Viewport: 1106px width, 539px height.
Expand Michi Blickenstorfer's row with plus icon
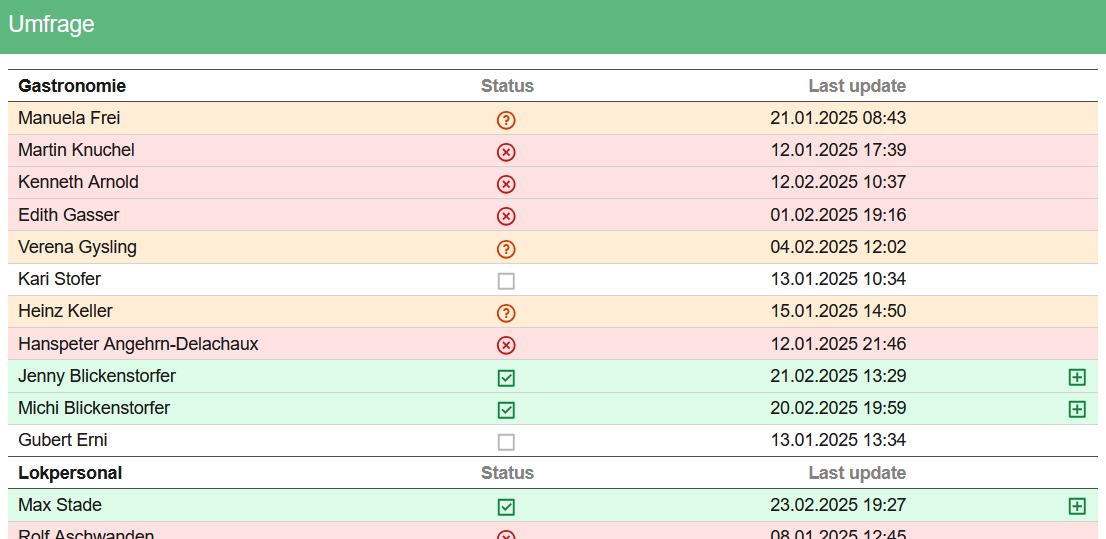1077,409
